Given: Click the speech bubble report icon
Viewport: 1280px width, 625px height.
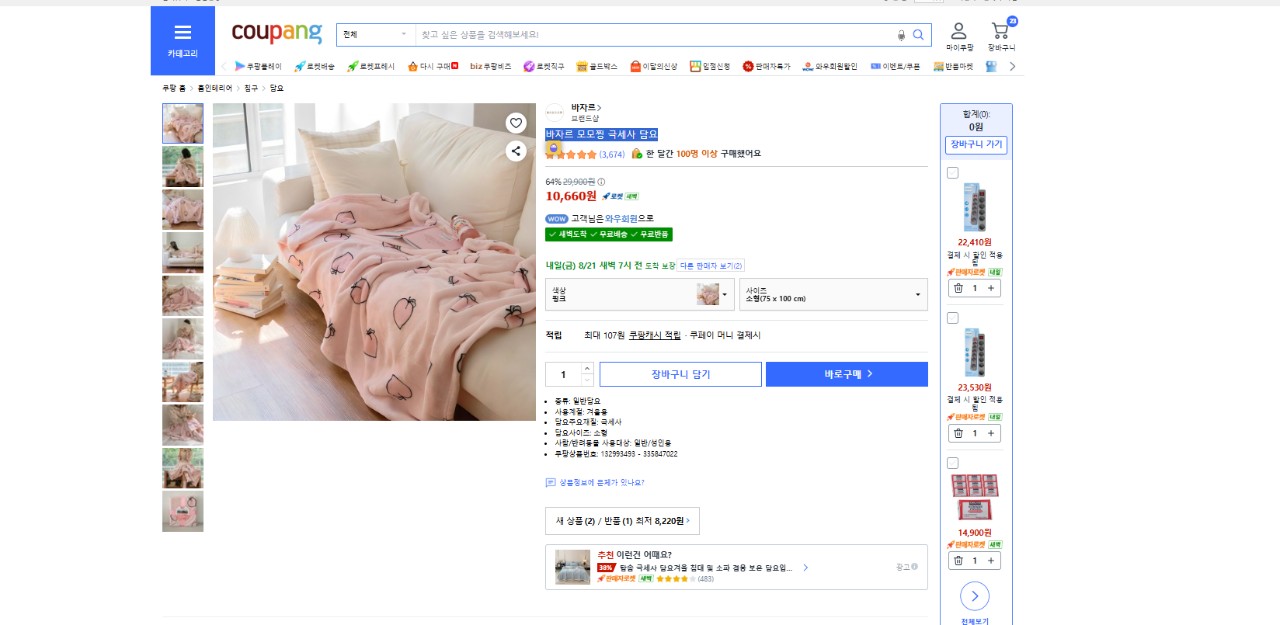Looking at the screenshot, I should [550, 482].
